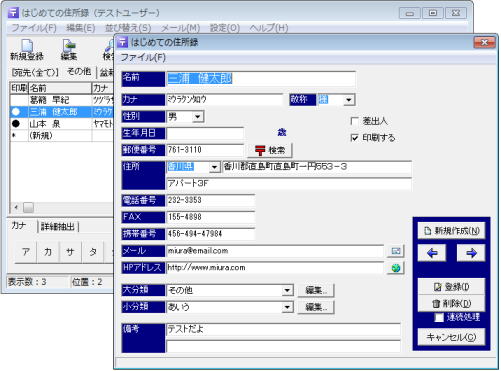Click into the FAX field
This screenshot has width=501, height=371.
pos(210,217)
